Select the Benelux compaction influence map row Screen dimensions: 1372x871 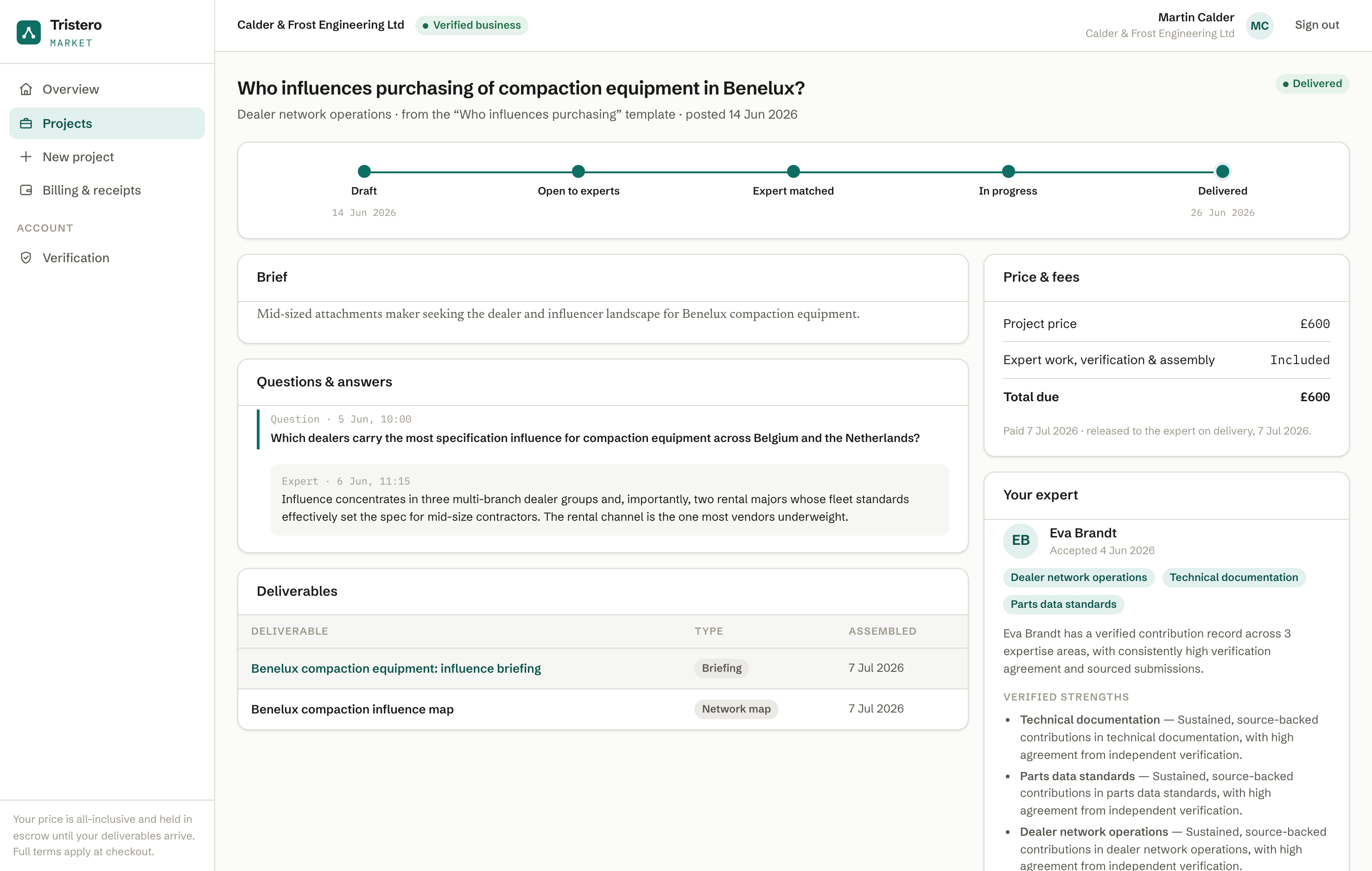tap(603, 709)
